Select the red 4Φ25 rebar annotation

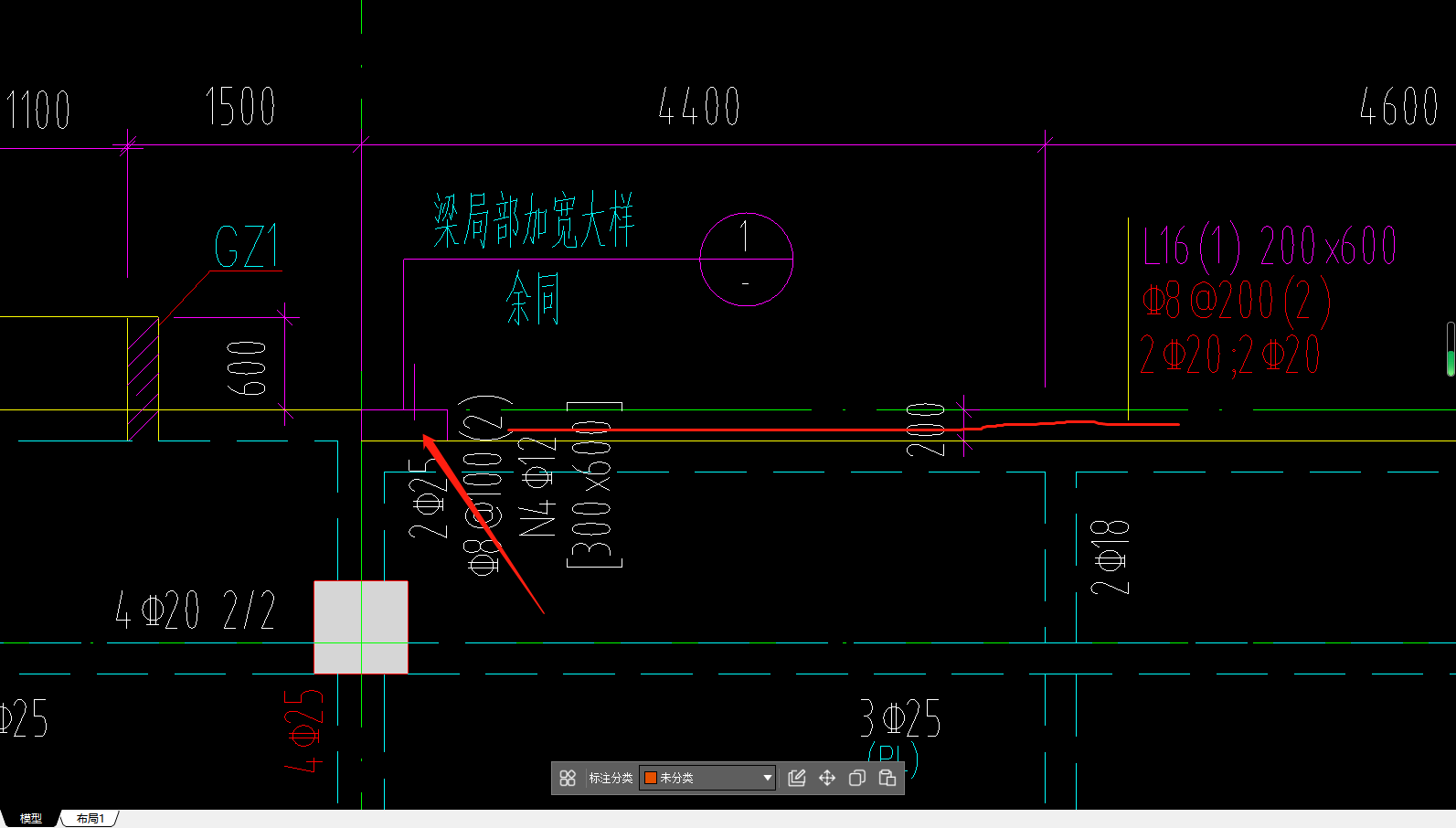pos(304,731)
